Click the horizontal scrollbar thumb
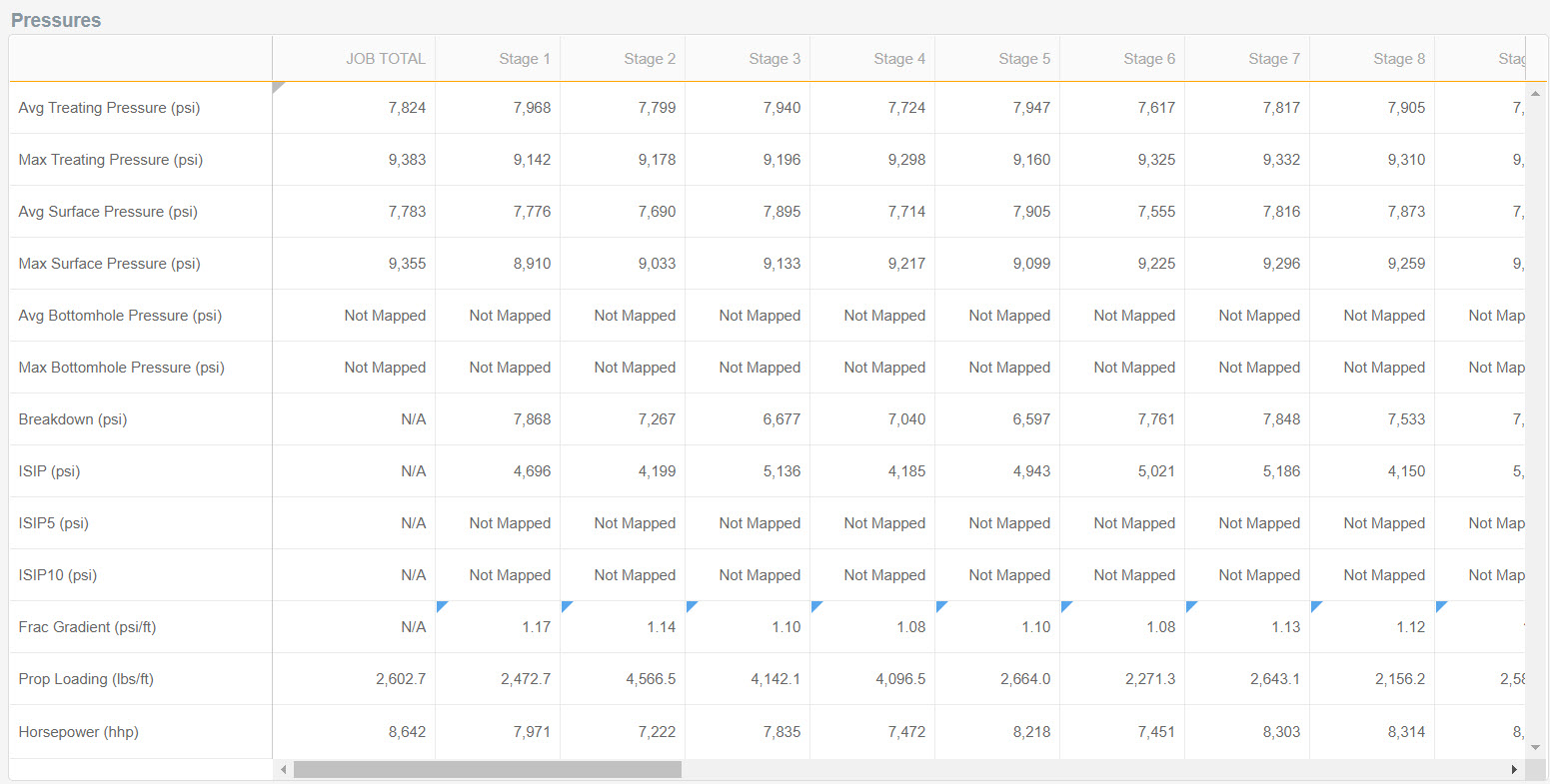The width and height of the screenshot is (1550, 784). [x=487, y=770]
